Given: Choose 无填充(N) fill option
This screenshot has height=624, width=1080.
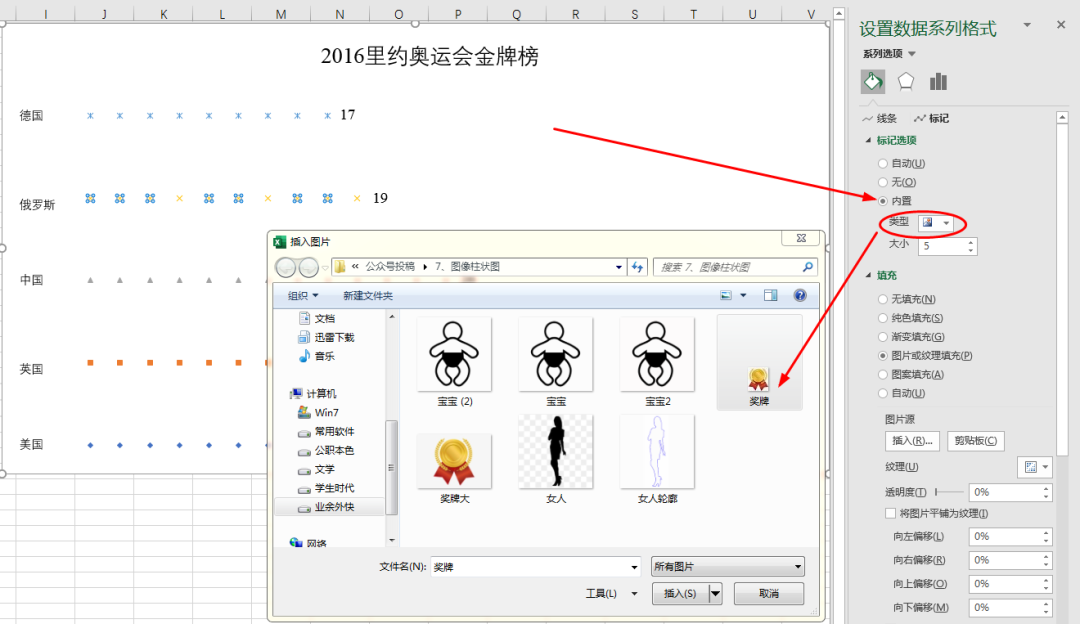Looking at the screenshot, I should pyautogui.click(x=882, y=299).
